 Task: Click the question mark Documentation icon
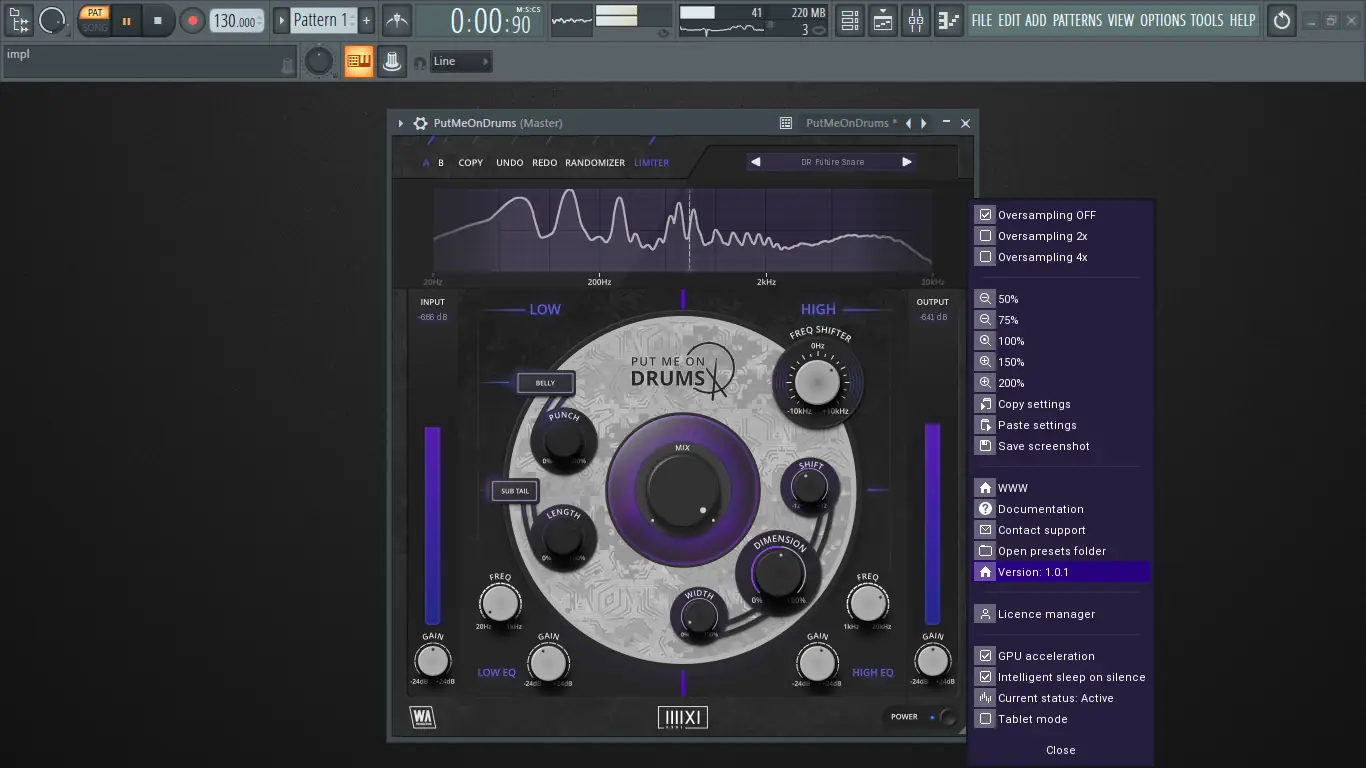point(986,509)
